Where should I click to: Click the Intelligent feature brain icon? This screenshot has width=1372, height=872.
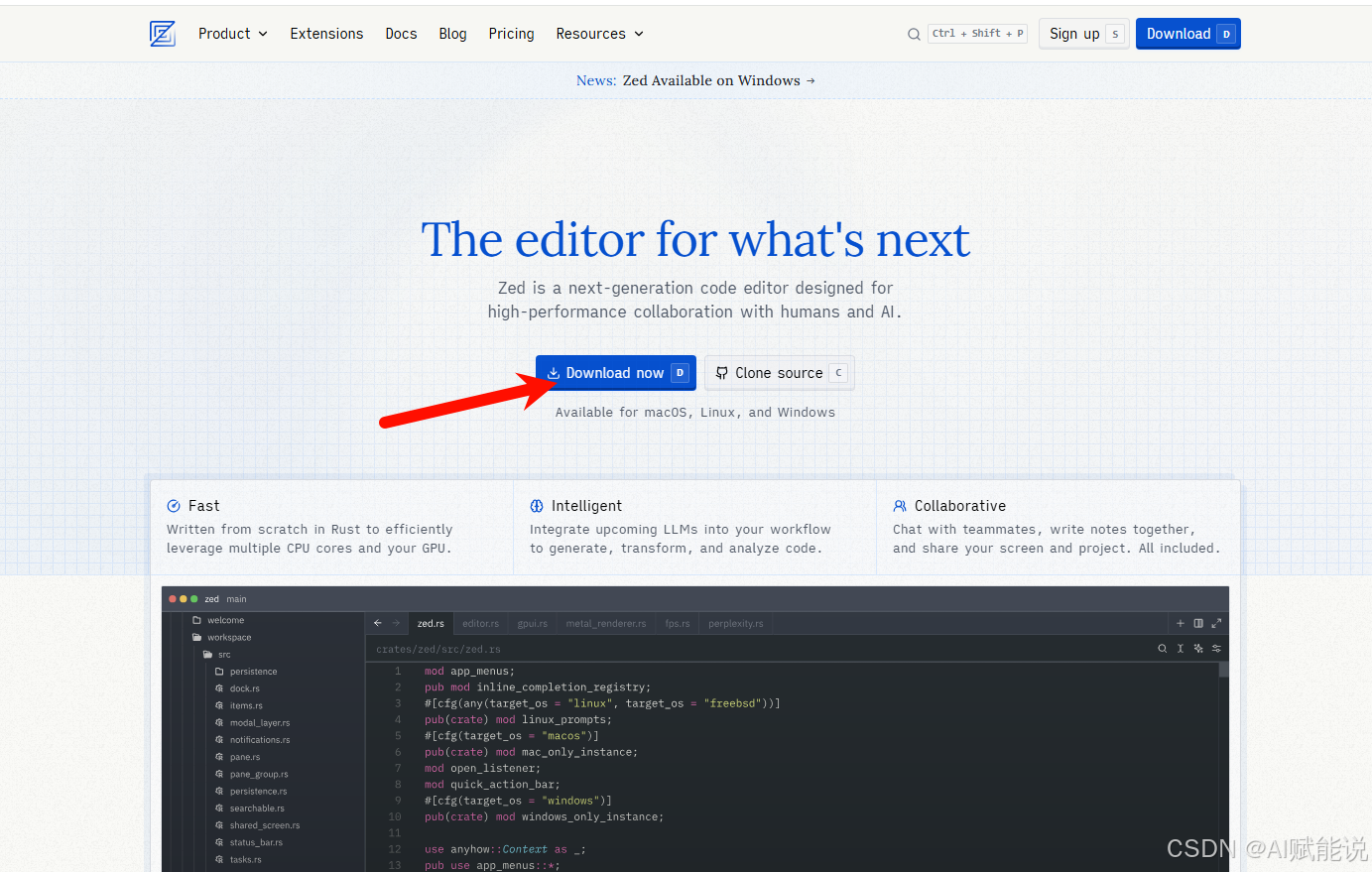[x=537, y=506]
